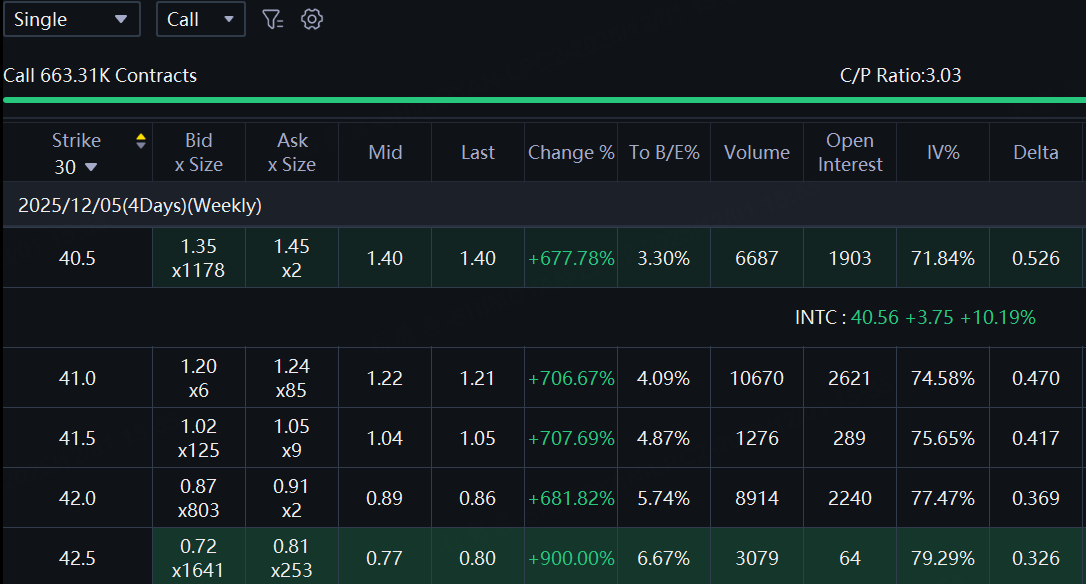The width and height of the screenshot is (1086, 584).
Task: Click the INTC underlying price line
Action: [x=915, y=317]
